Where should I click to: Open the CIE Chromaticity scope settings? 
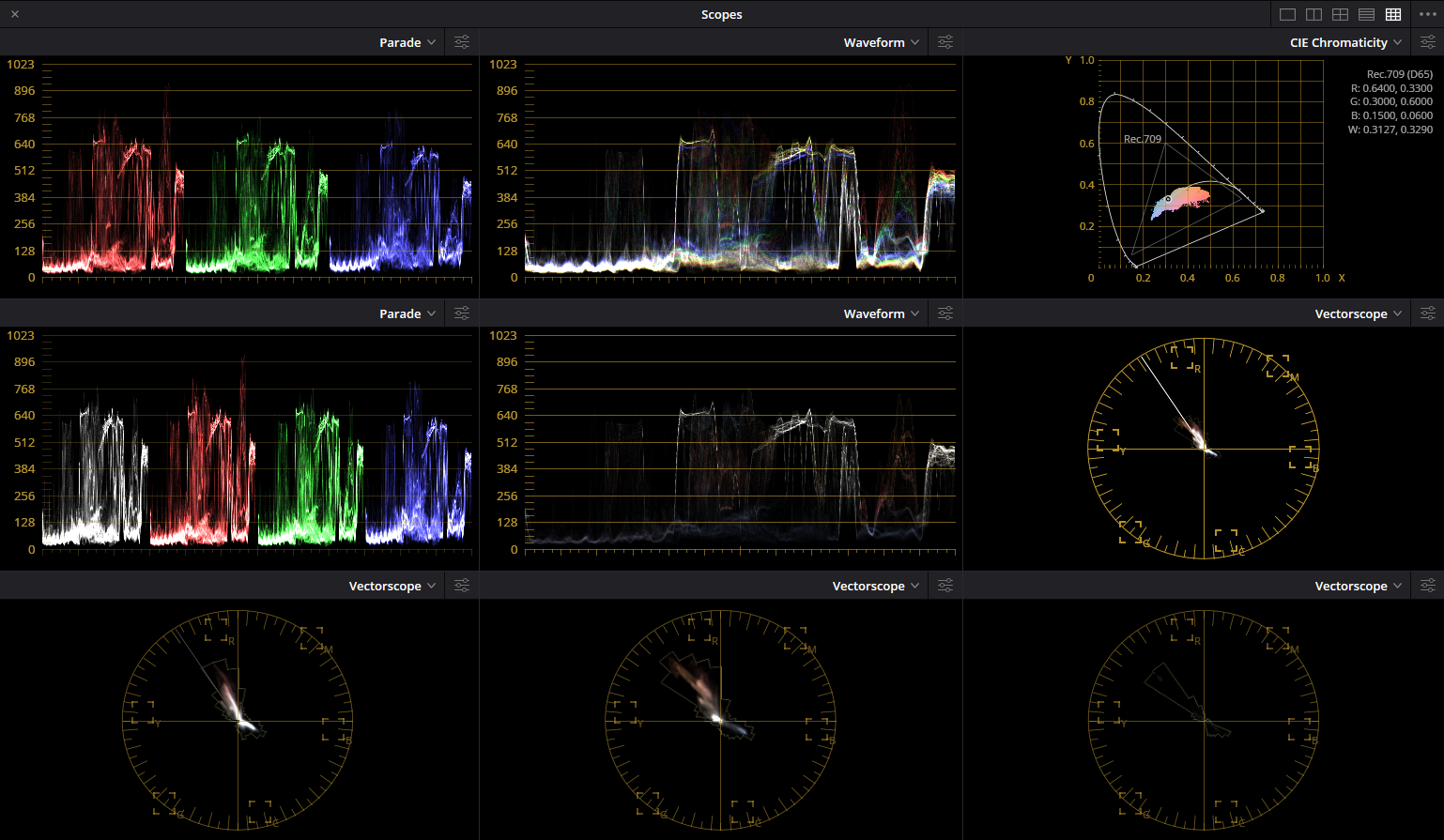[x=1428, y=41]
